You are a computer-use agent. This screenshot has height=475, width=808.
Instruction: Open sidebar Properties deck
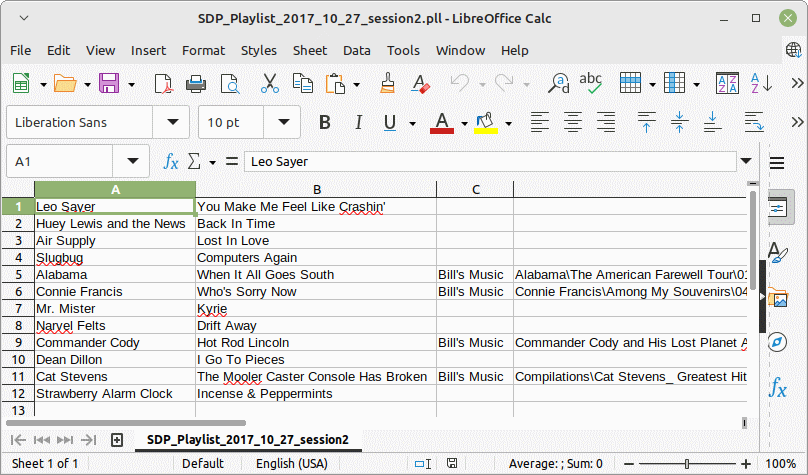[x=778, y=208]
